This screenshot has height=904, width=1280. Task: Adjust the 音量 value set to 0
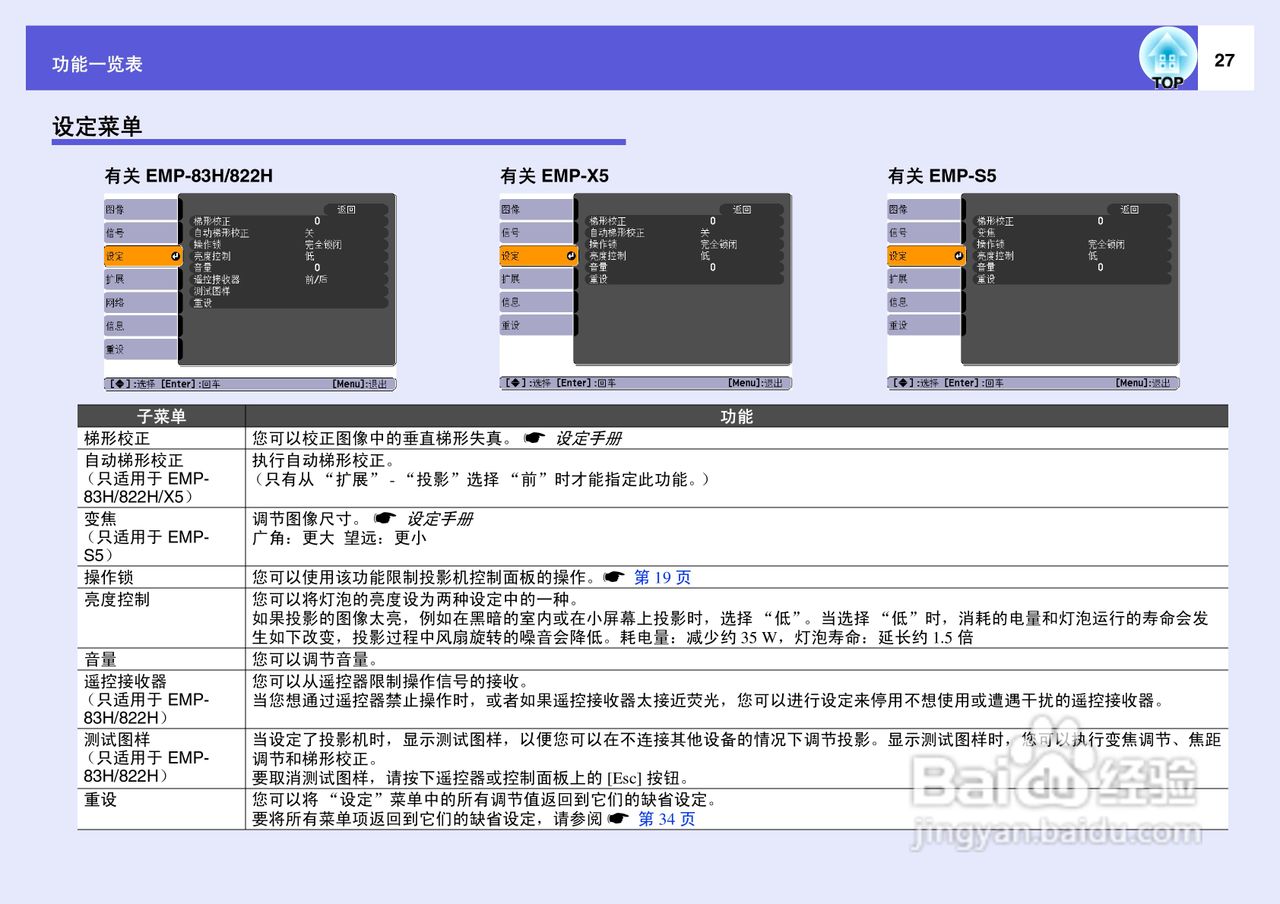[205, 266]
